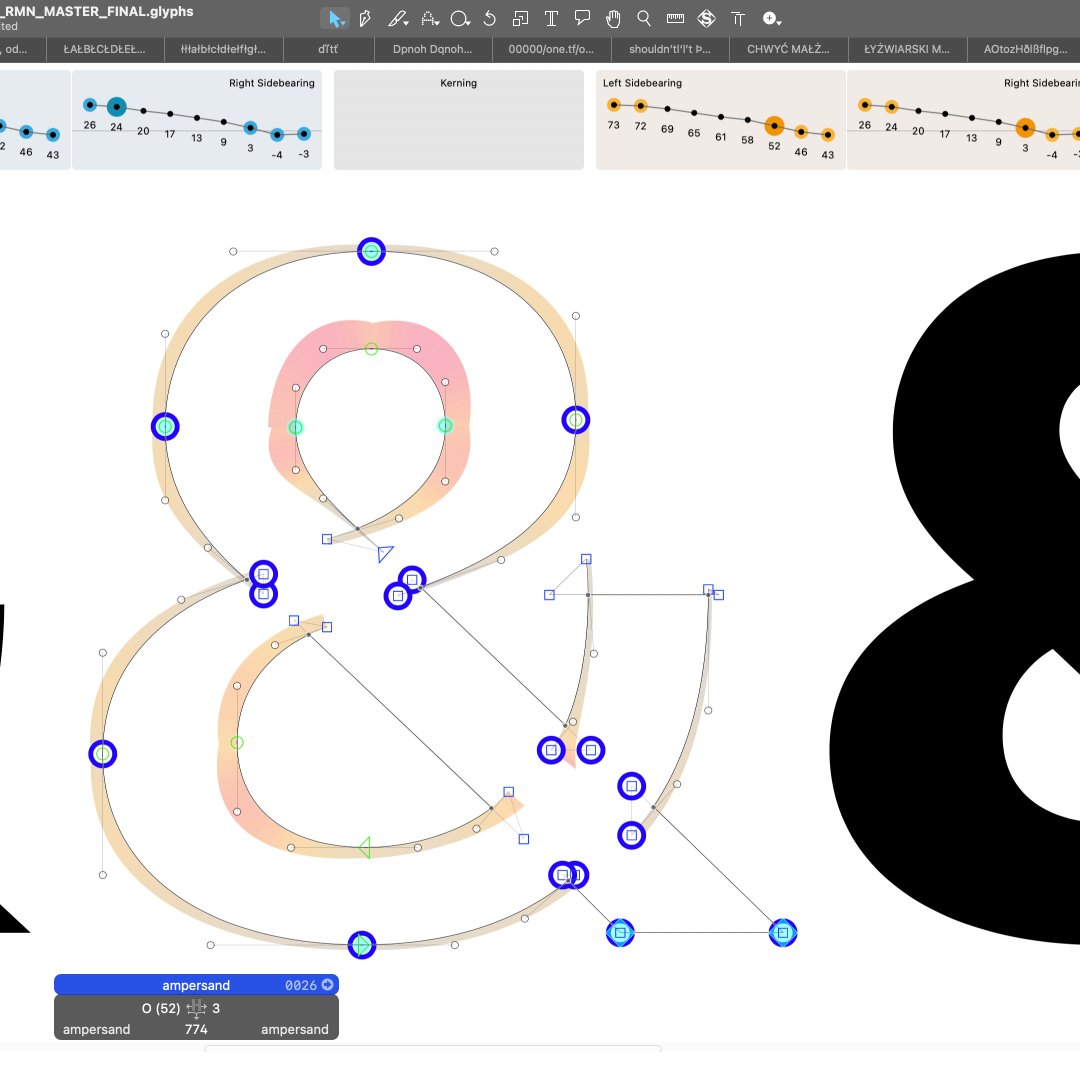The width and height of the screenshot is (1080, 1079).
Task: Open the Primitives circle tool dropdown
Action: click(x=459, y=19)
